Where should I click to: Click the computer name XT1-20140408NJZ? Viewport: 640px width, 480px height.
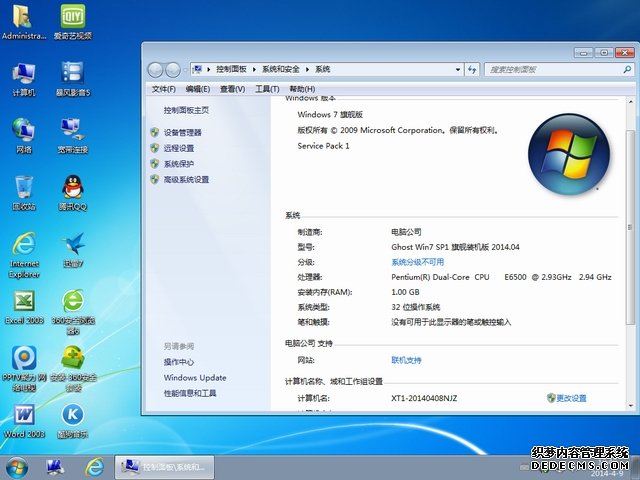[424, 398]
